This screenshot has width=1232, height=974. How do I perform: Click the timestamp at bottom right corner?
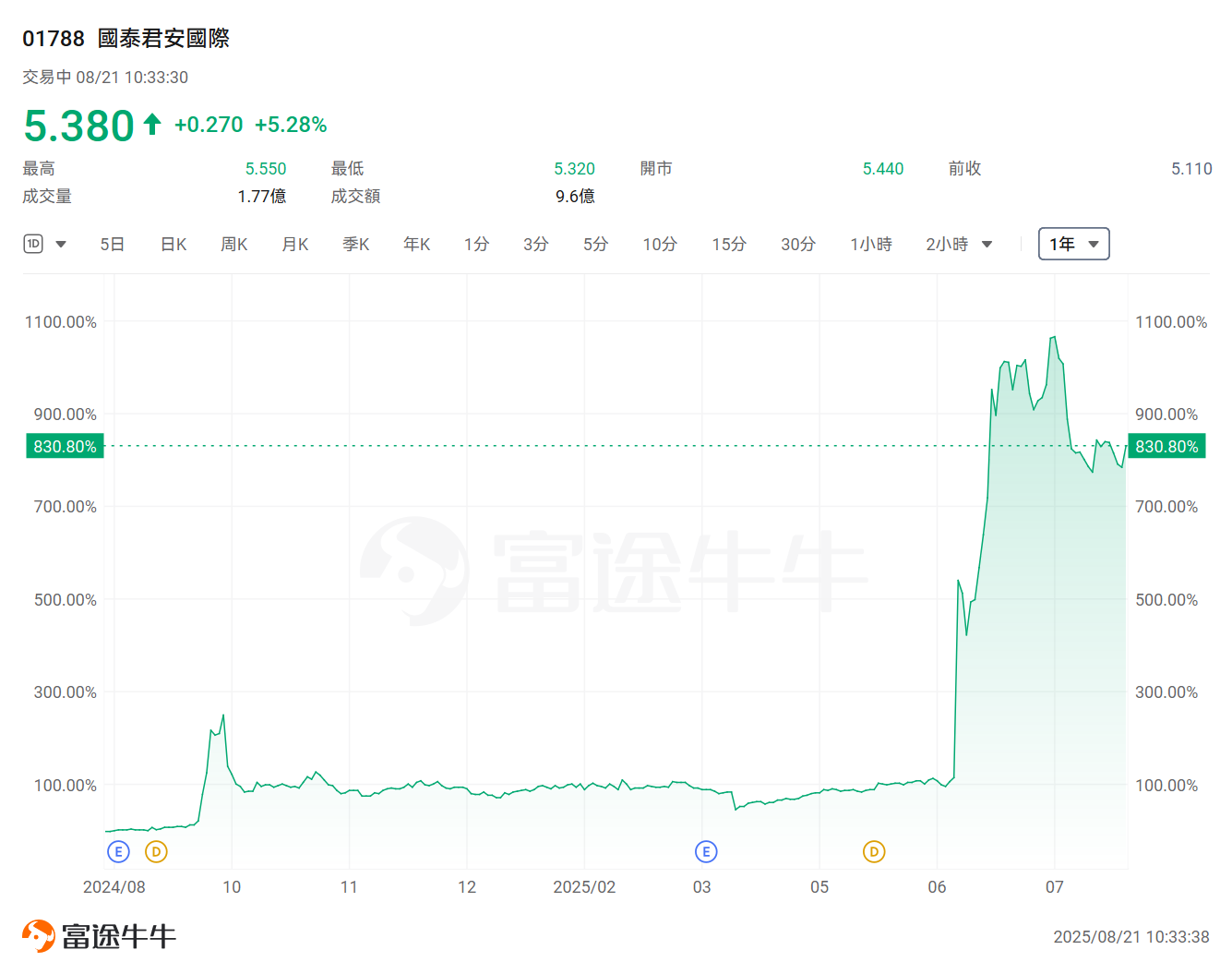pyautogui.click(x=1133, y=935)
